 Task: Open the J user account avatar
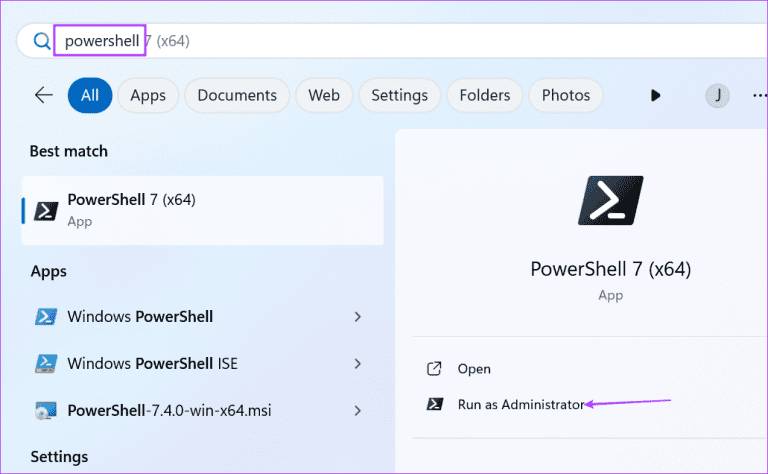[x=717, y=96]
